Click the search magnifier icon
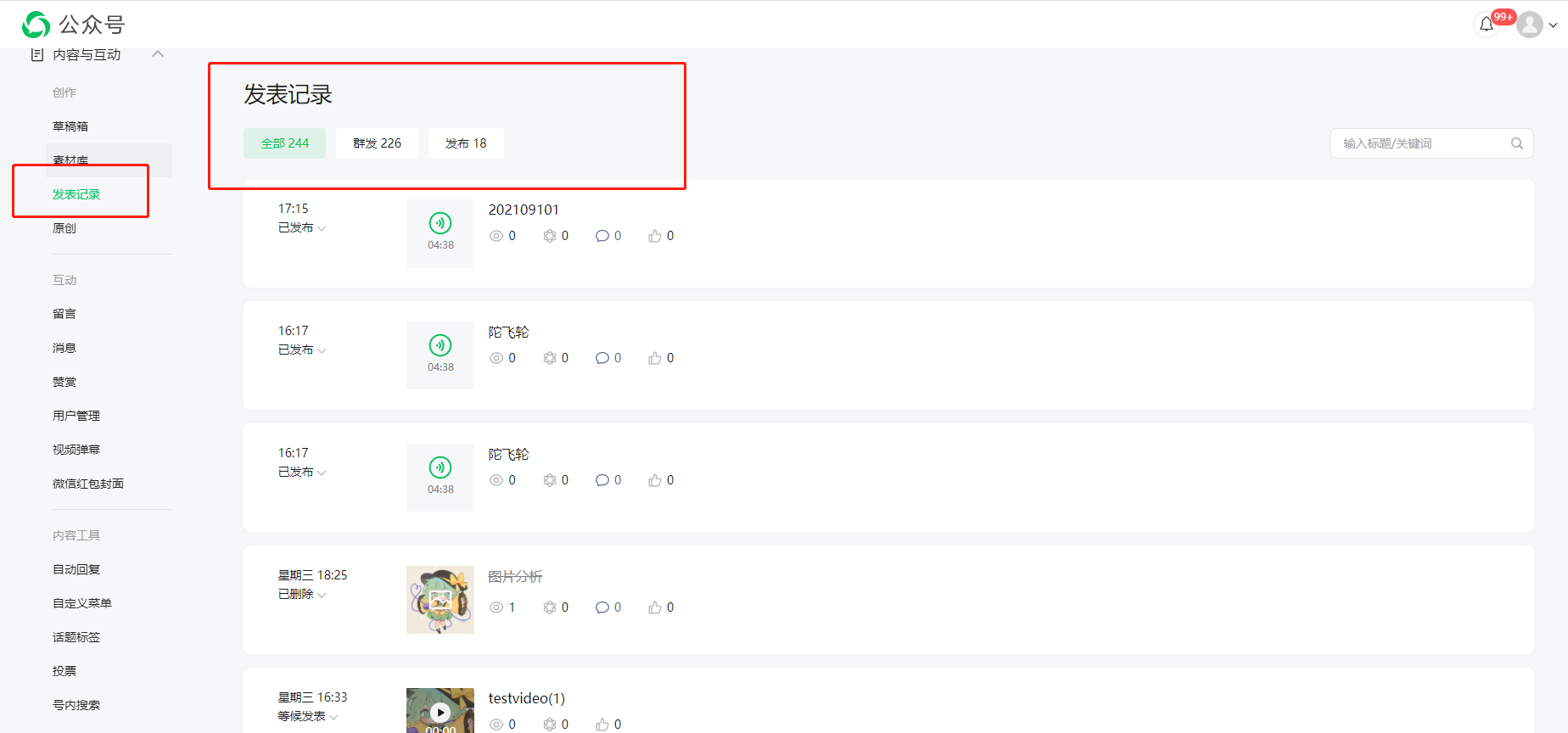The image size is (1568, 733). pyautogui.click(x=1517, y=143)
